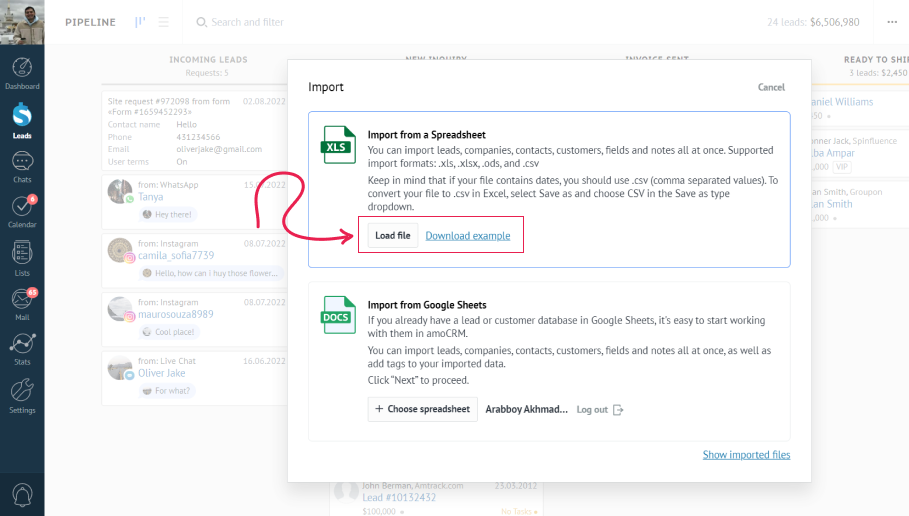909x516 pixels.
Task: Open the Download example link
Action: [x=468, y=235]
